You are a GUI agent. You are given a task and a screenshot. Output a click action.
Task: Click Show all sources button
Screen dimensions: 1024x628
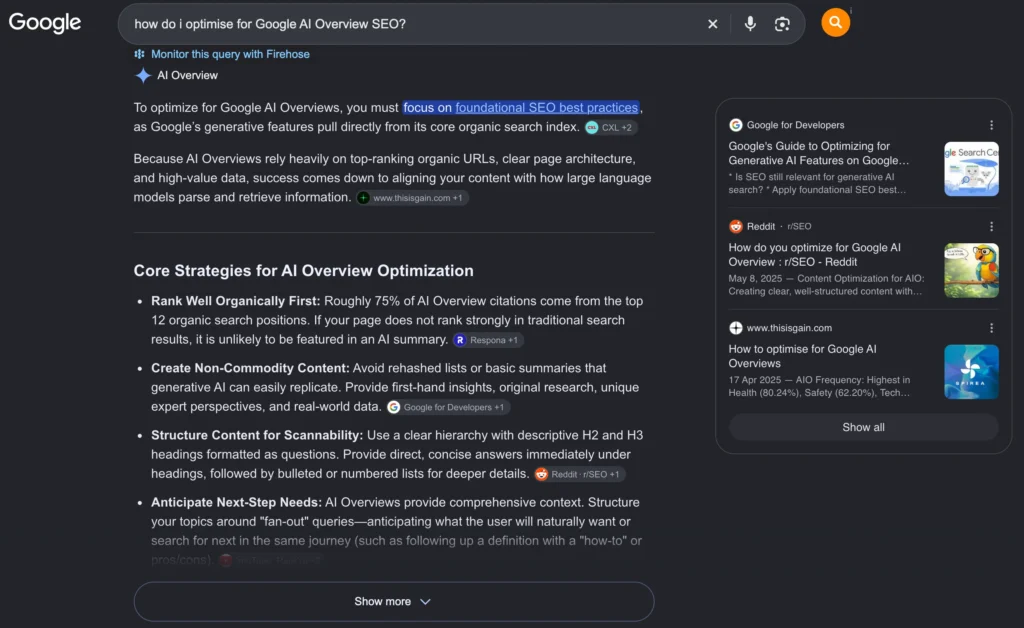pos(863,427)
